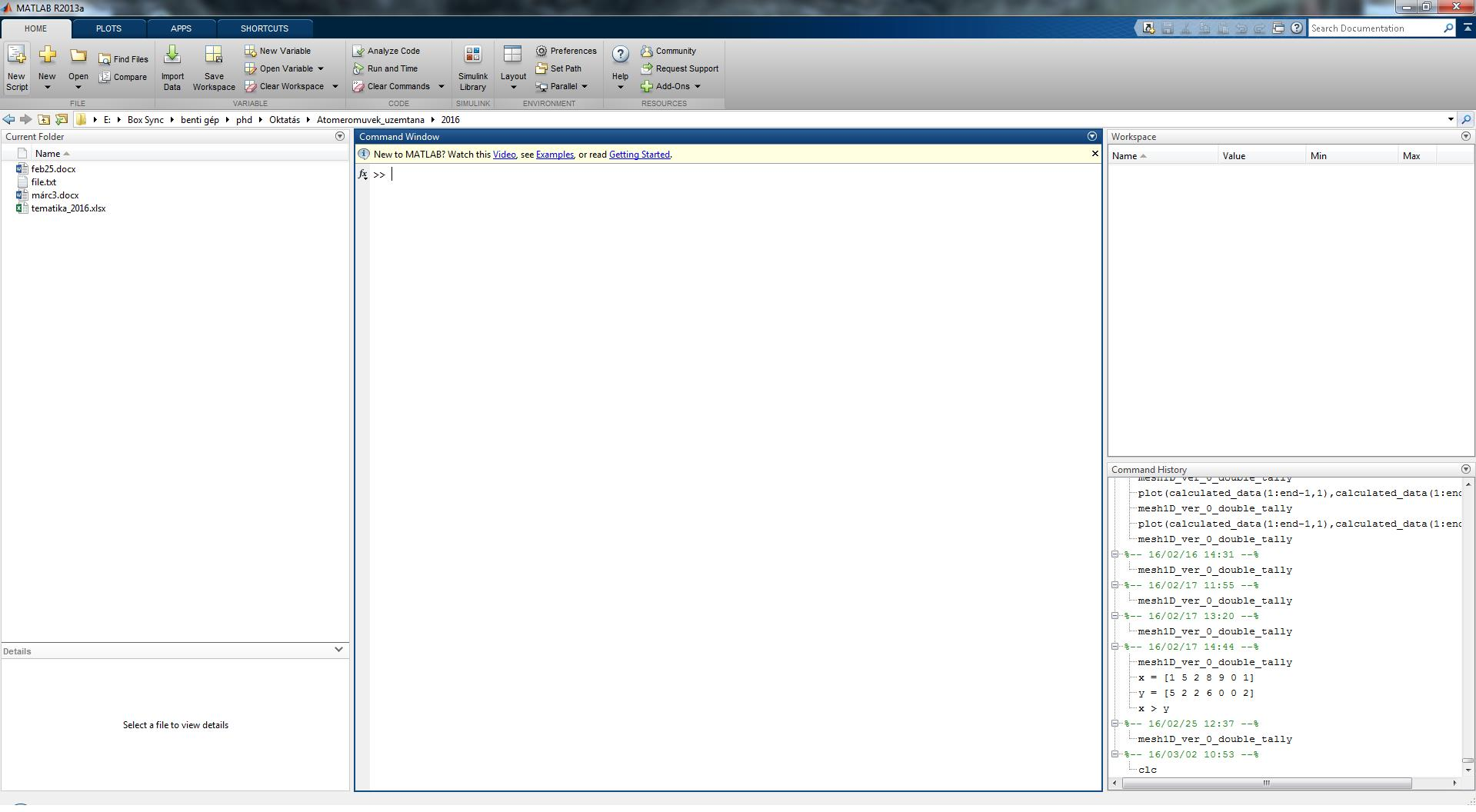Switch to the SHORTCUTS tab
The width and height of the screenshot is (1476, 812).
[x=265, y=28]
